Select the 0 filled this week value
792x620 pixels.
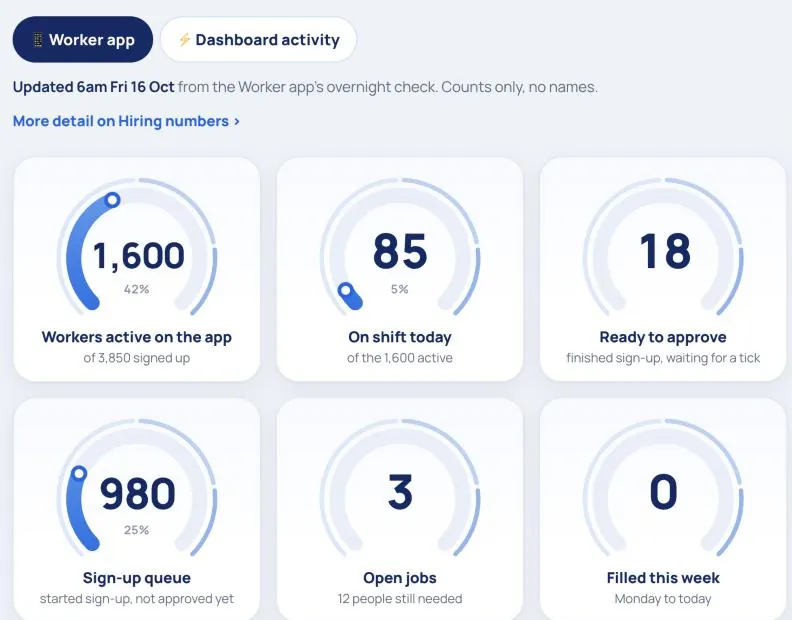point(663,492)
